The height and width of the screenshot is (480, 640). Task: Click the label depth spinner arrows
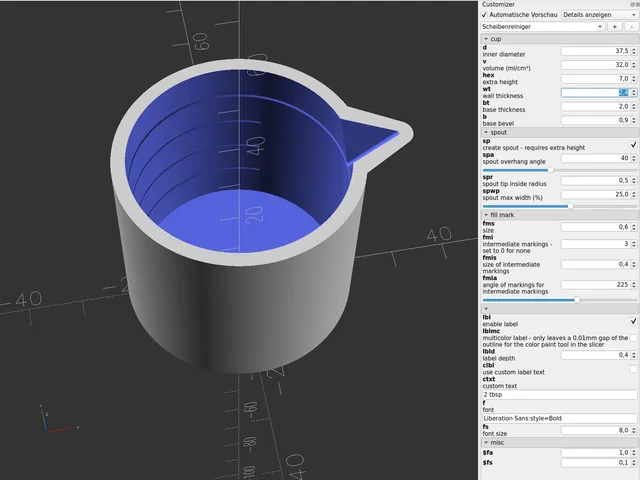pos(634,355)
